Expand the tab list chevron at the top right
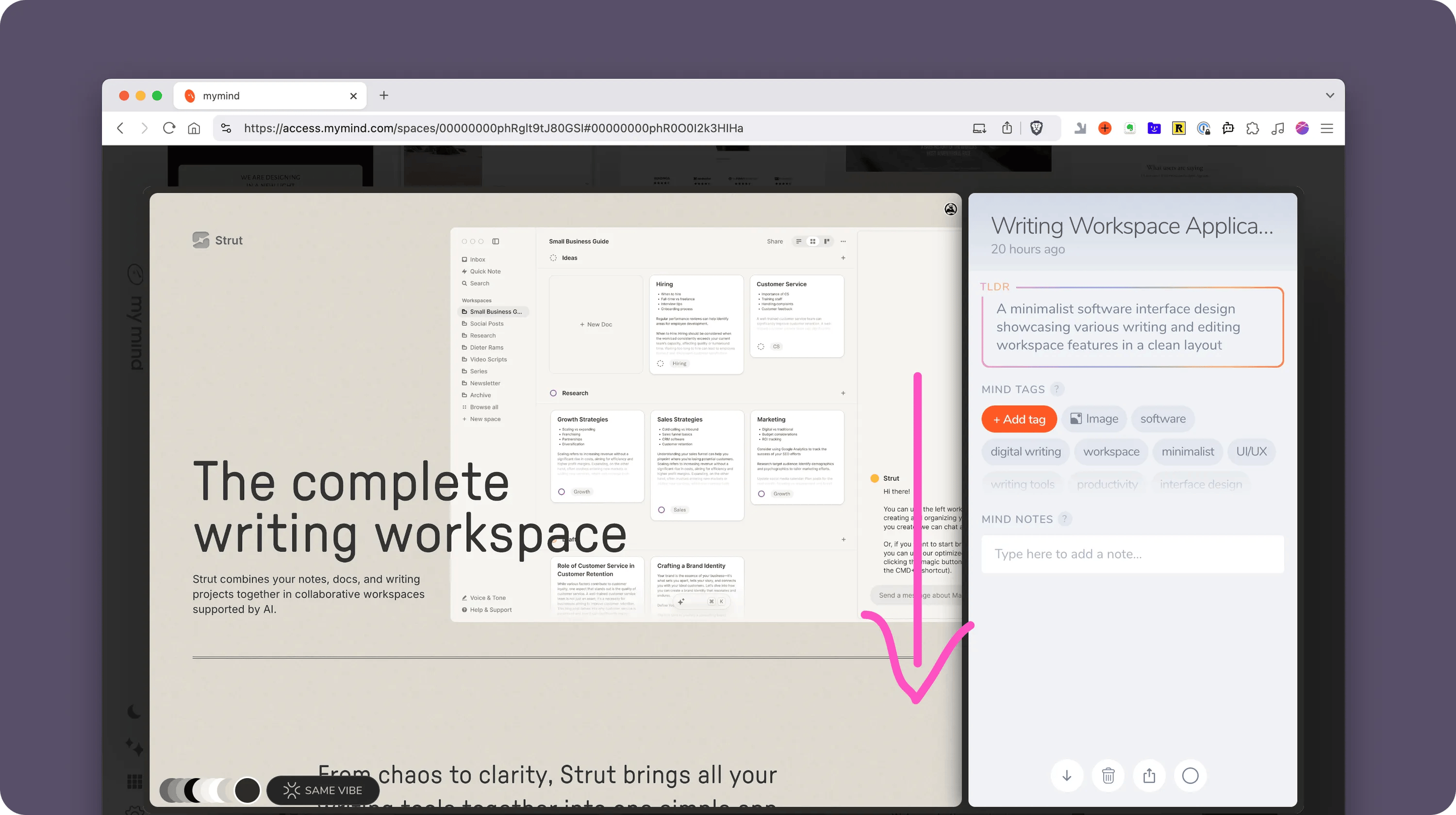The width and height of the screenshot is (1456, 815). tap(1330, 96)
